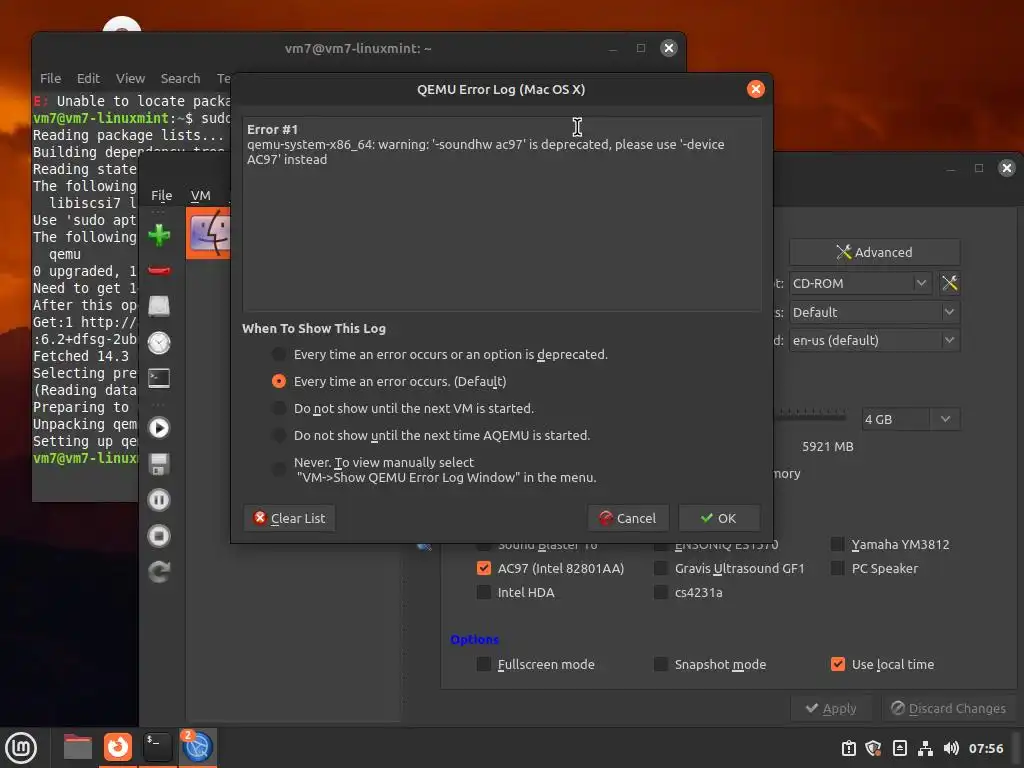1024x768 pixels.
Task: Click the Clear List button
Action: (289, 518)
